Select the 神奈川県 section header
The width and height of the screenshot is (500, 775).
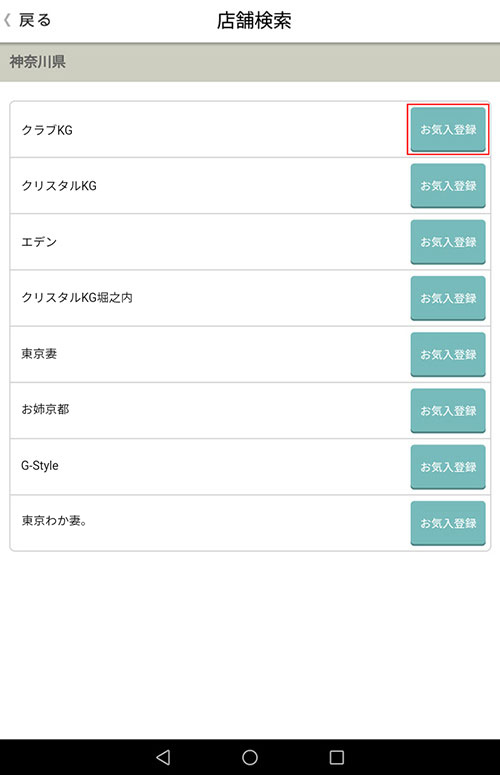tap(250, 62)
